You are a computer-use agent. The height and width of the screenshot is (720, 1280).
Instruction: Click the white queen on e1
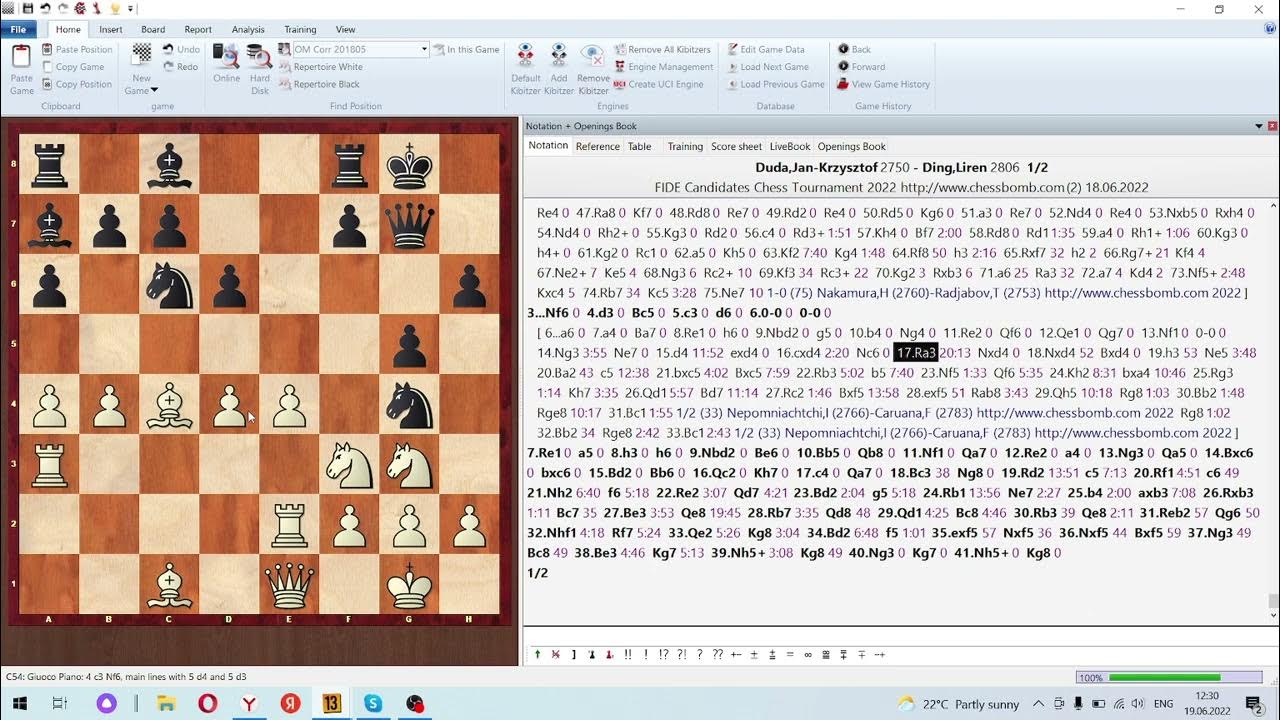click(289, 585)
